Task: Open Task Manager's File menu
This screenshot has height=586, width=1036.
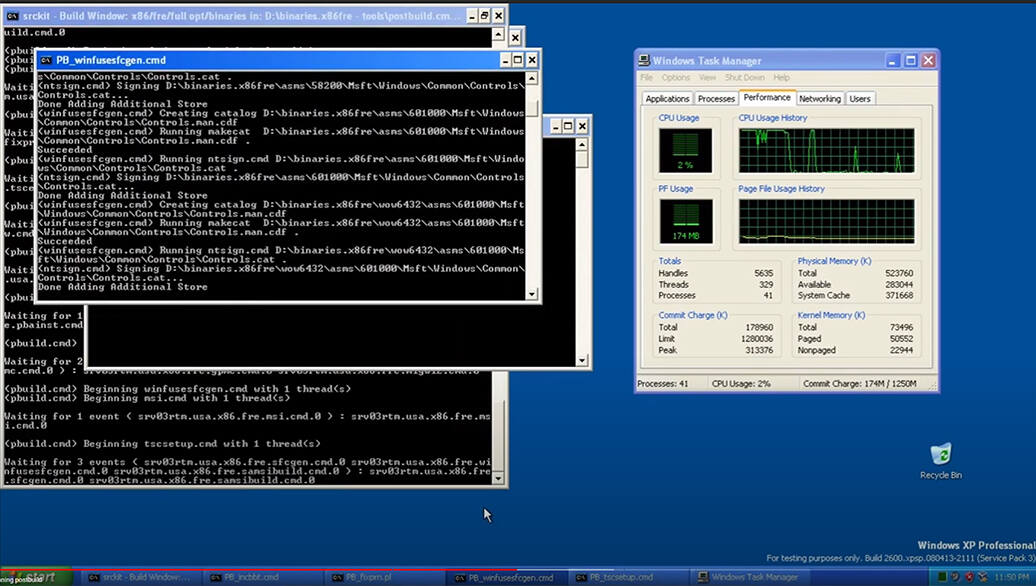Action: 646,77
